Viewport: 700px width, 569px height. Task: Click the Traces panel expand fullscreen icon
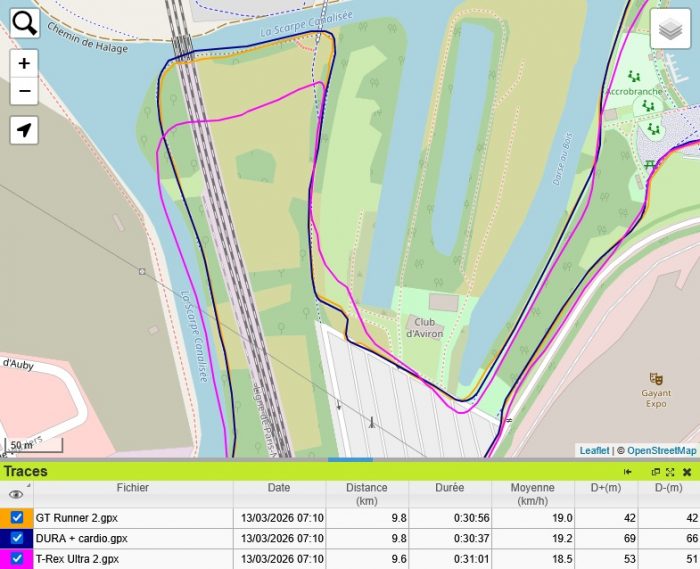coord(670,472)
